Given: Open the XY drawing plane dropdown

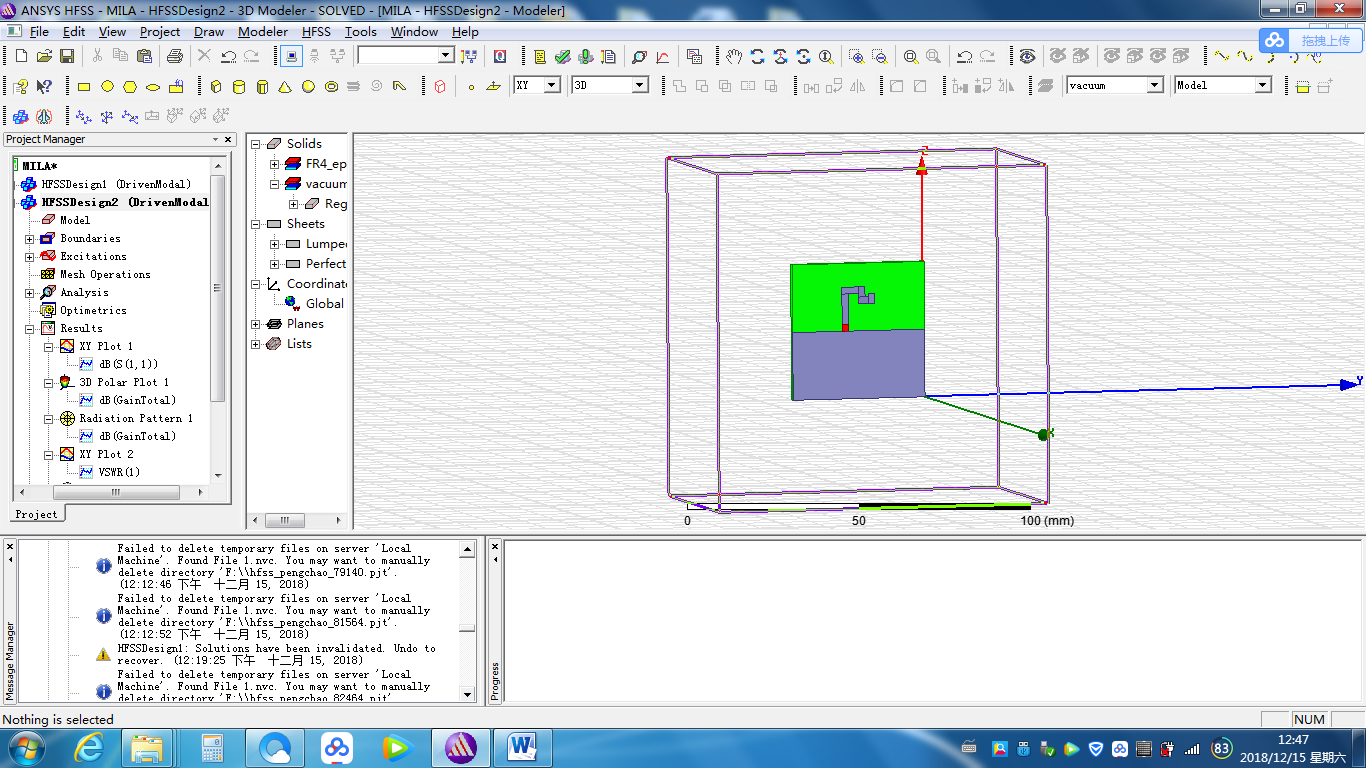Looking at the screenshot, I should 552,86.
